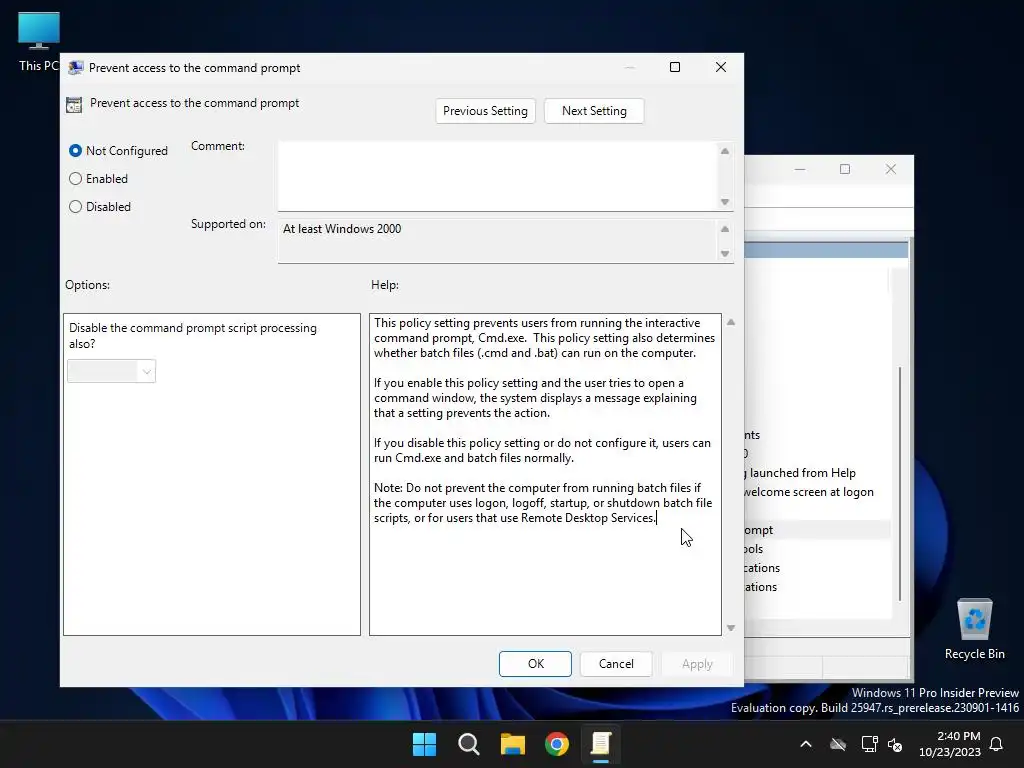Click the background window vertical scrollbar
Image resolution: width=1024 pixels, height=768 pixels.
[900, 483]
